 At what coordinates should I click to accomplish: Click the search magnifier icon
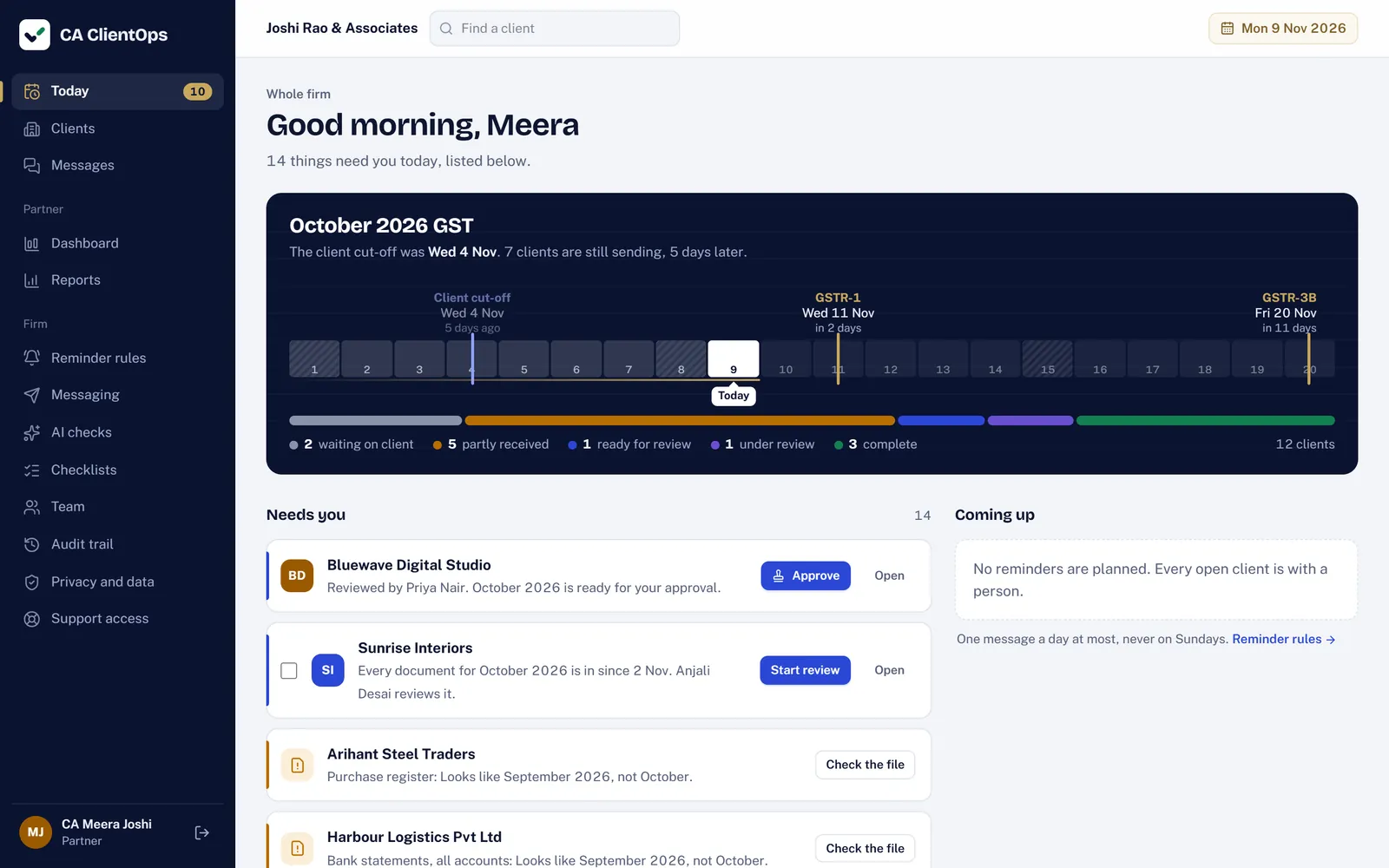point(446,29)
